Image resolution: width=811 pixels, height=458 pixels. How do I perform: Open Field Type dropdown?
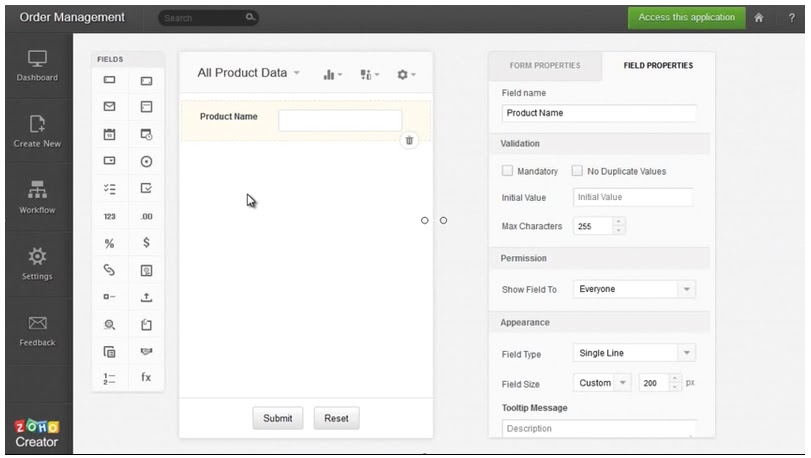tap(634, 353)
